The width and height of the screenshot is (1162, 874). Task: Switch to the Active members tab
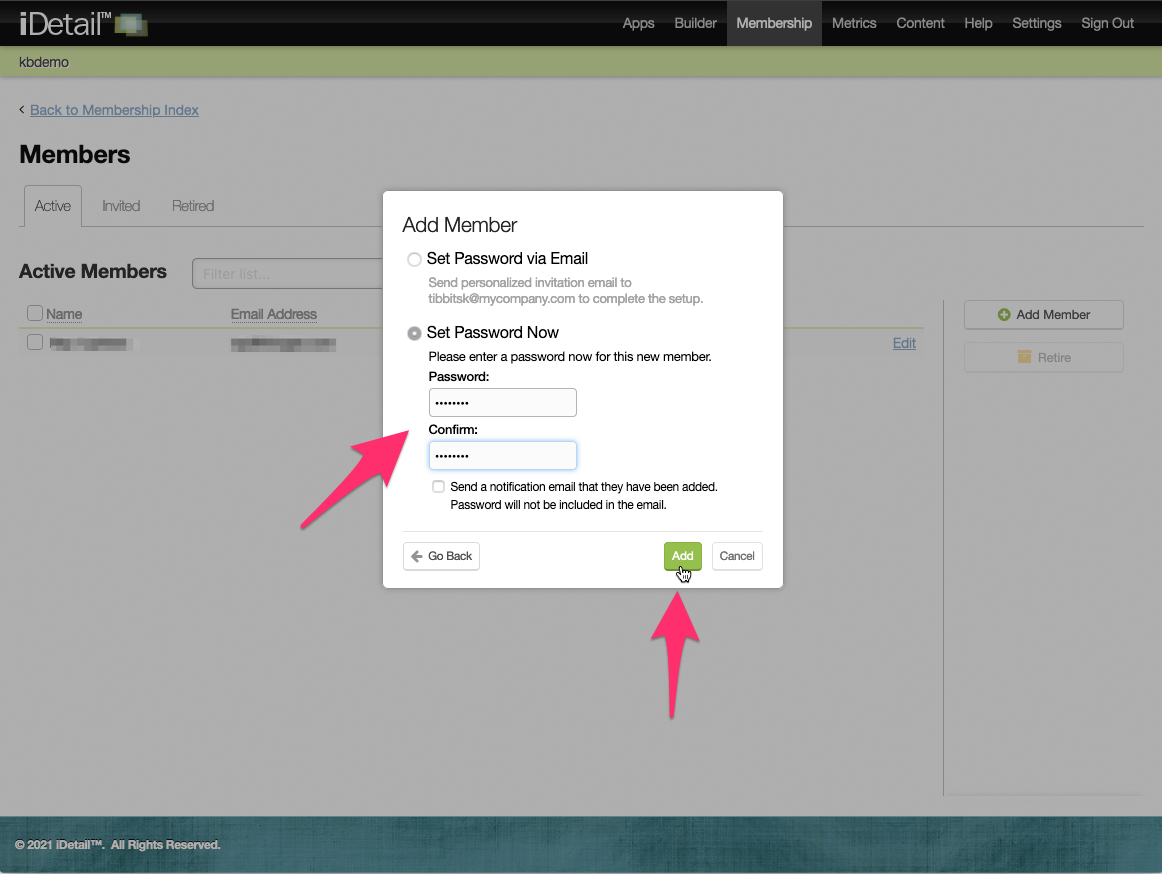[x=53, y=206]
